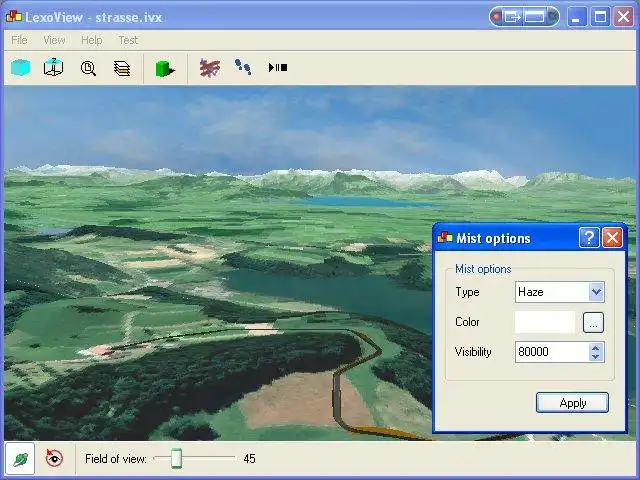Screen dimensions: 640x480
Task: Click the red dot in the title bar pill
Action: tap(497, 17)
